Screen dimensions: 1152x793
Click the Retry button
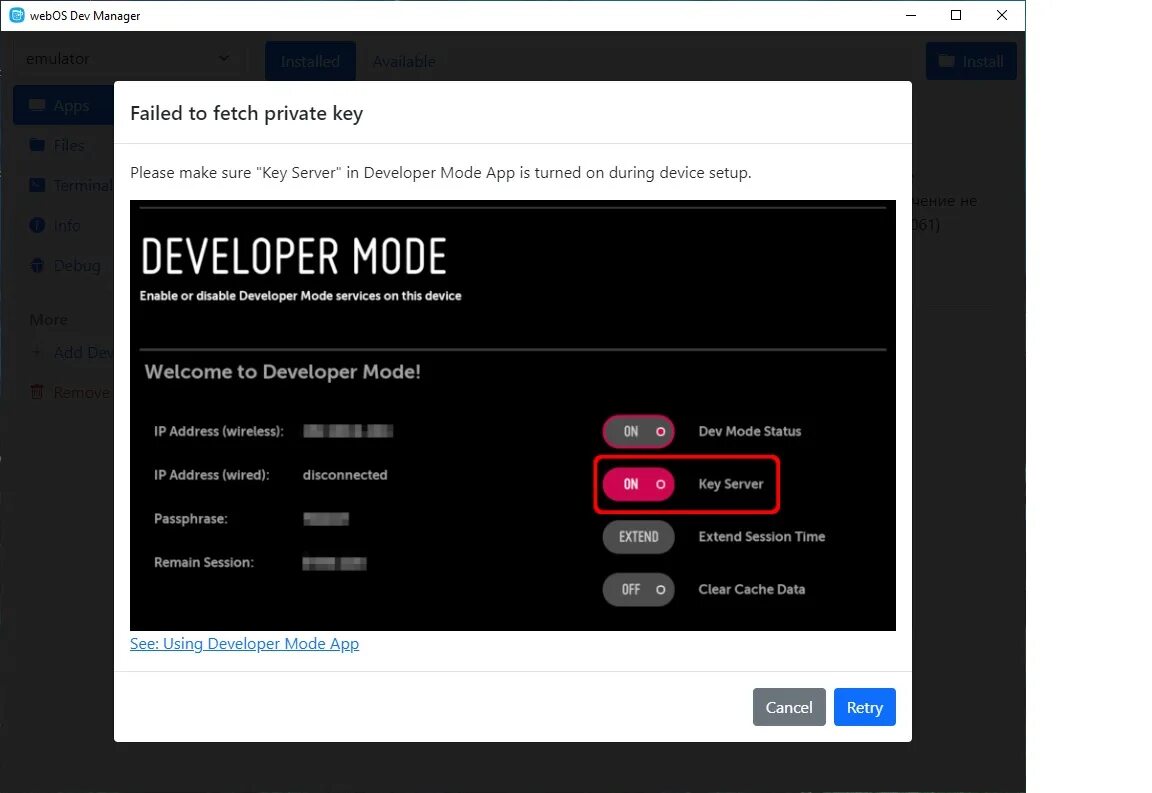[x=864, y=707]
